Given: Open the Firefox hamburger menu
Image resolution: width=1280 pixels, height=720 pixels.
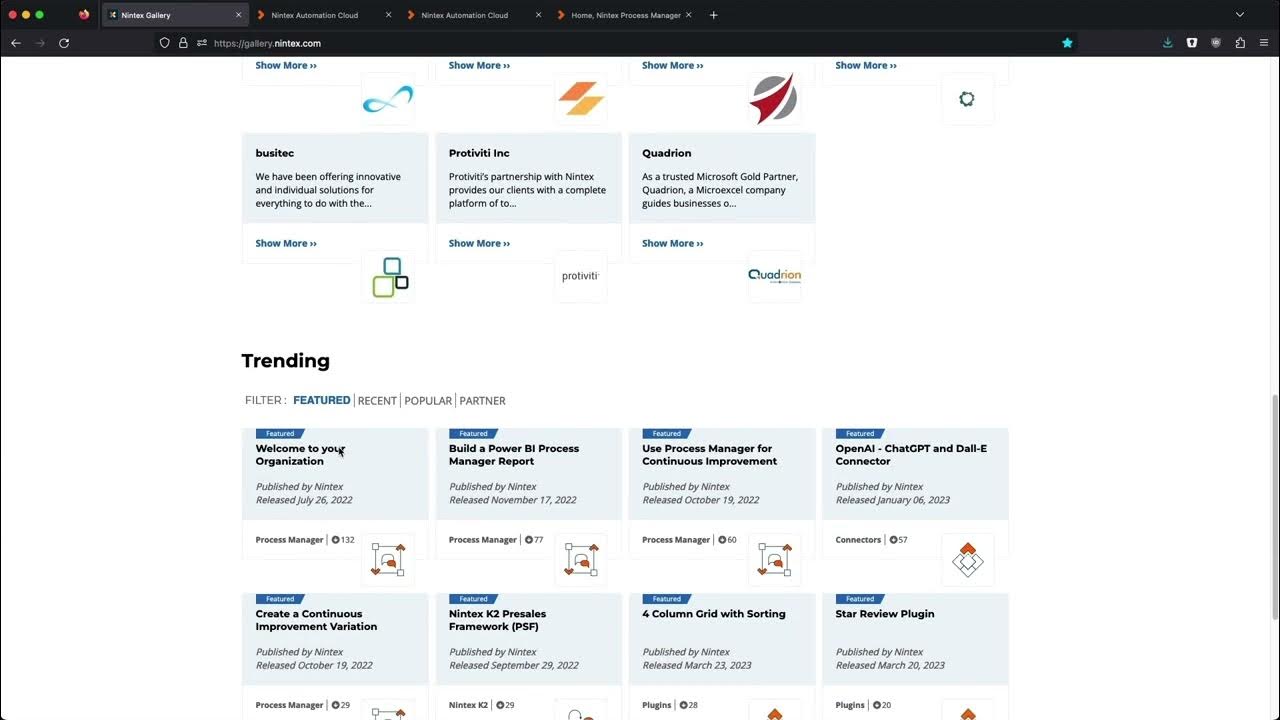Looking at the screenshot, I should pyautogui.click(x=1264, y=43).
